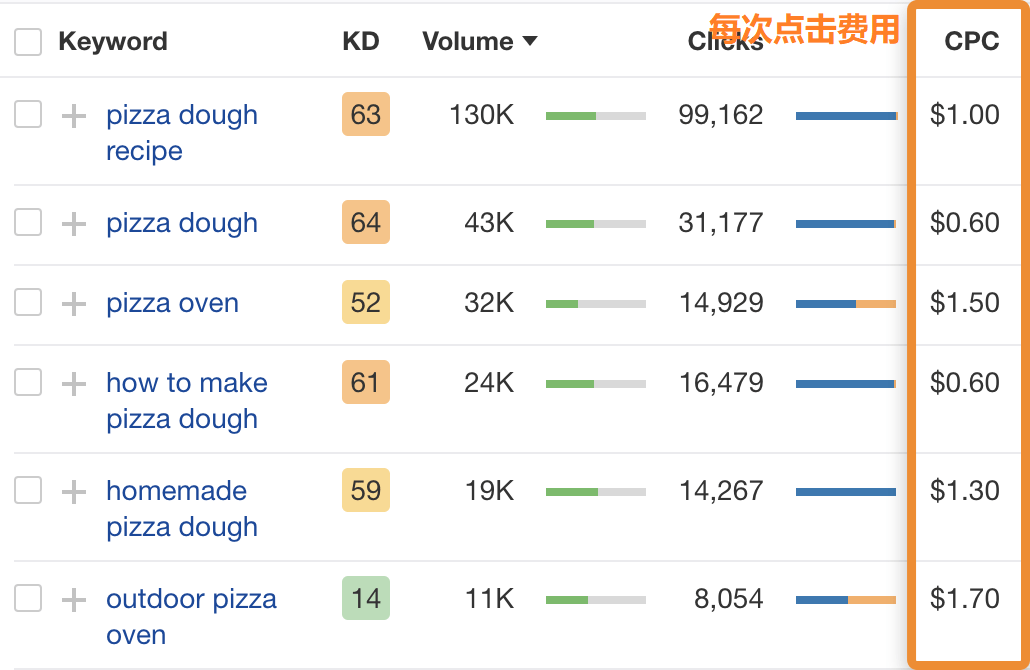
Task: Click the plus icon for "homemade pizza dough"
Action: [72, 491]
